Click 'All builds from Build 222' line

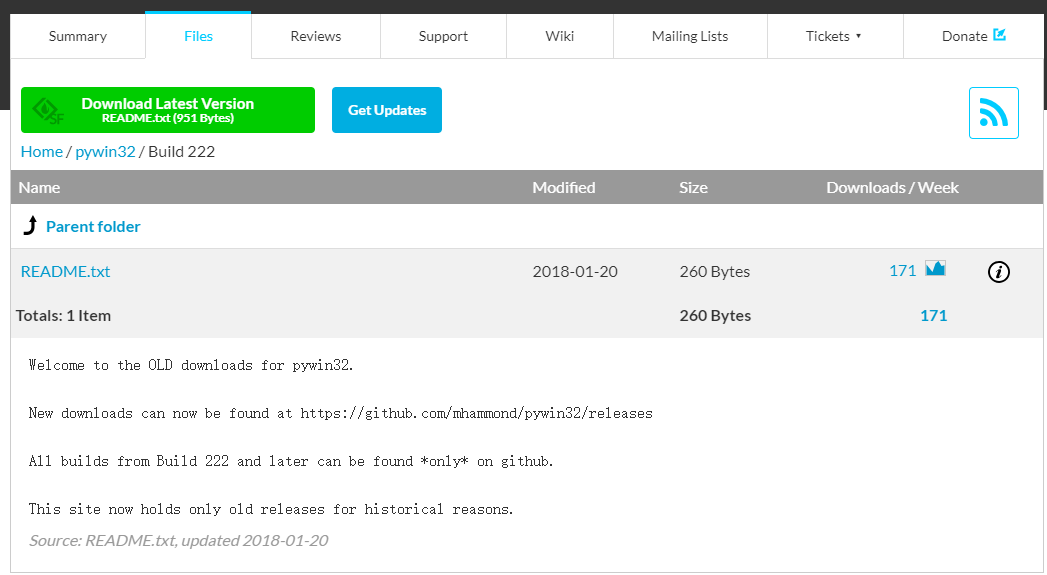[x=291, y=461]
